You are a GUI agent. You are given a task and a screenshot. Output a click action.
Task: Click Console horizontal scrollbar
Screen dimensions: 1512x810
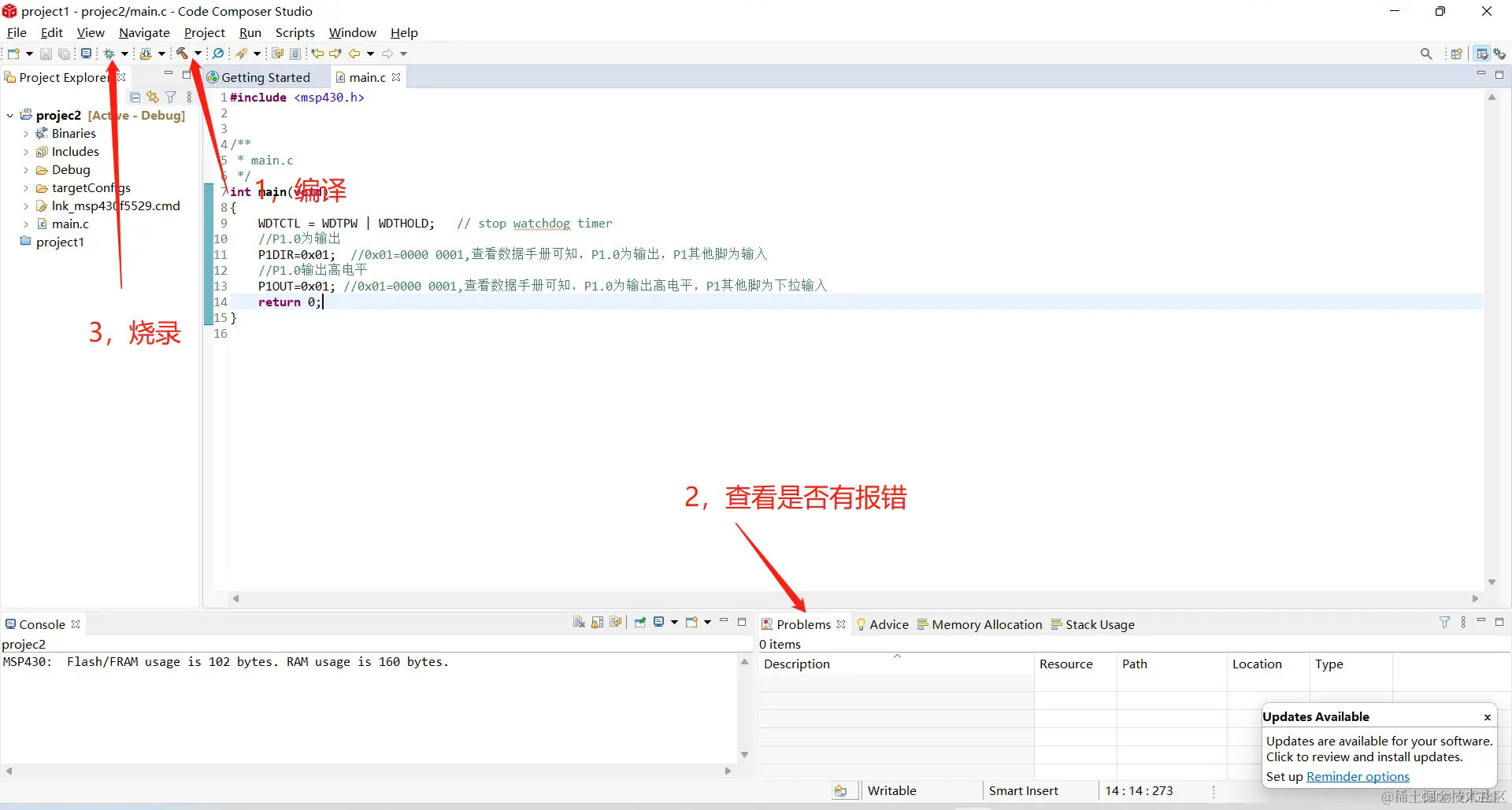[x=368, y=771]
